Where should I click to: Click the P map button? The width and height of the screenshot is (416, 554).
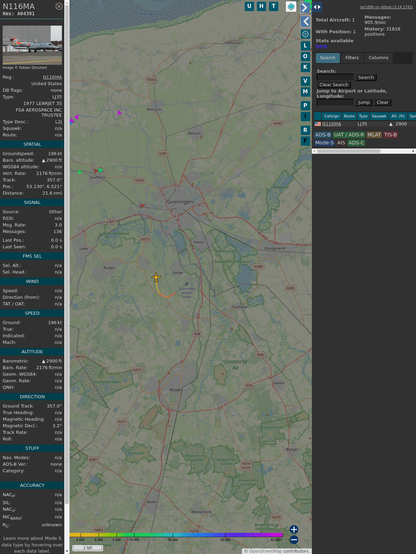click(x=305, y=106)
